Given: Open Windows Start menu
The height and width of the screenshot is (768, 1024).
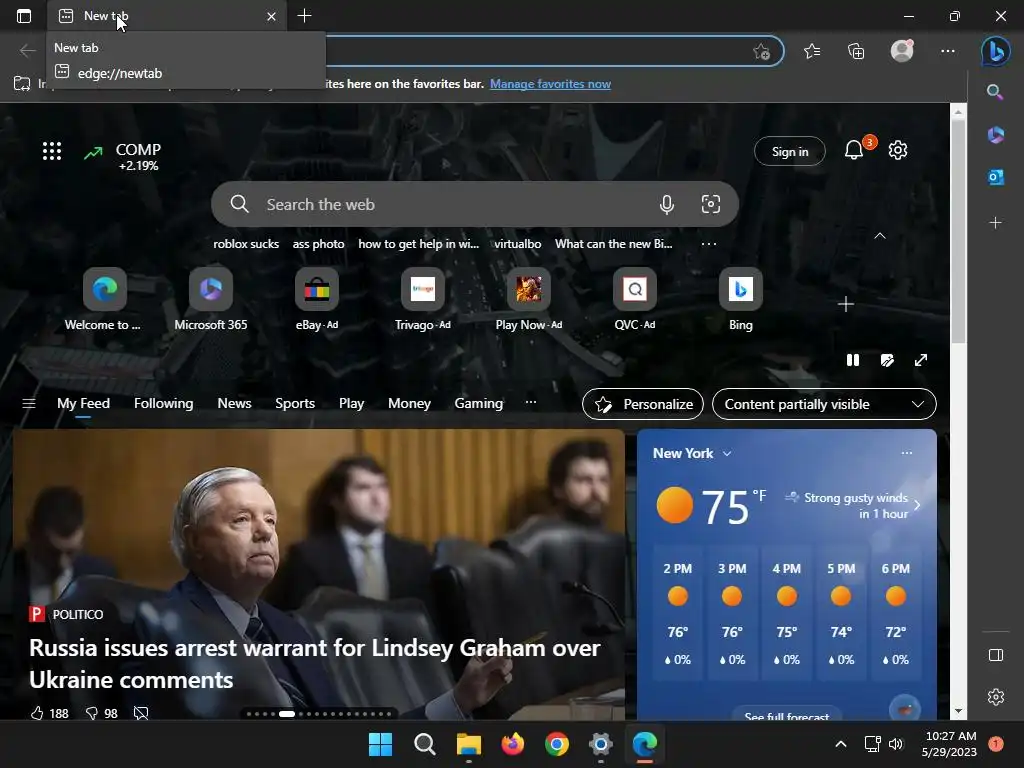Looking at the screenshot, I should 380,744.
